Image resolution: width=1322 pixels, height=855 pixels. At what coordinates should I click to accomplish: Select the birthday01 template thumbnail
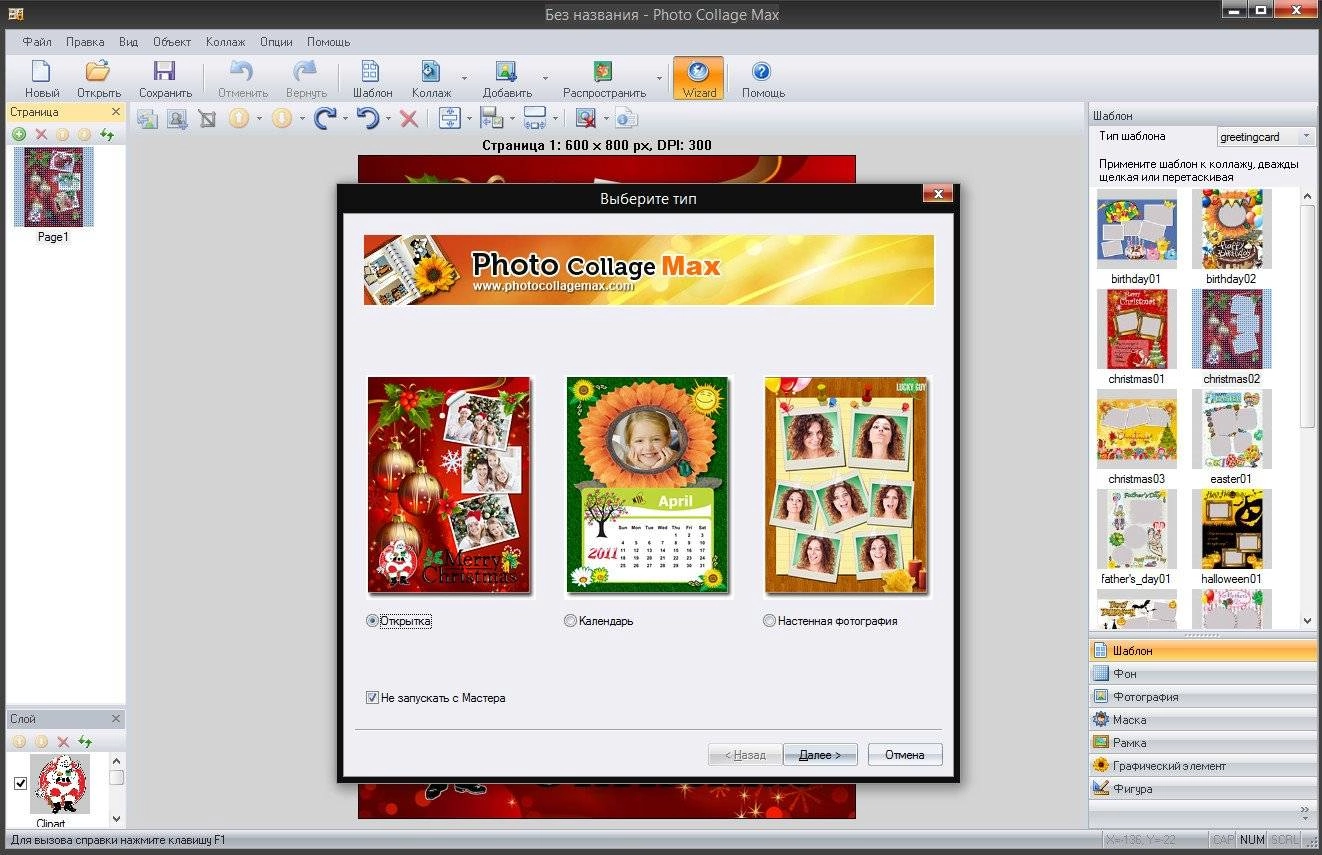click(1137, 229)
